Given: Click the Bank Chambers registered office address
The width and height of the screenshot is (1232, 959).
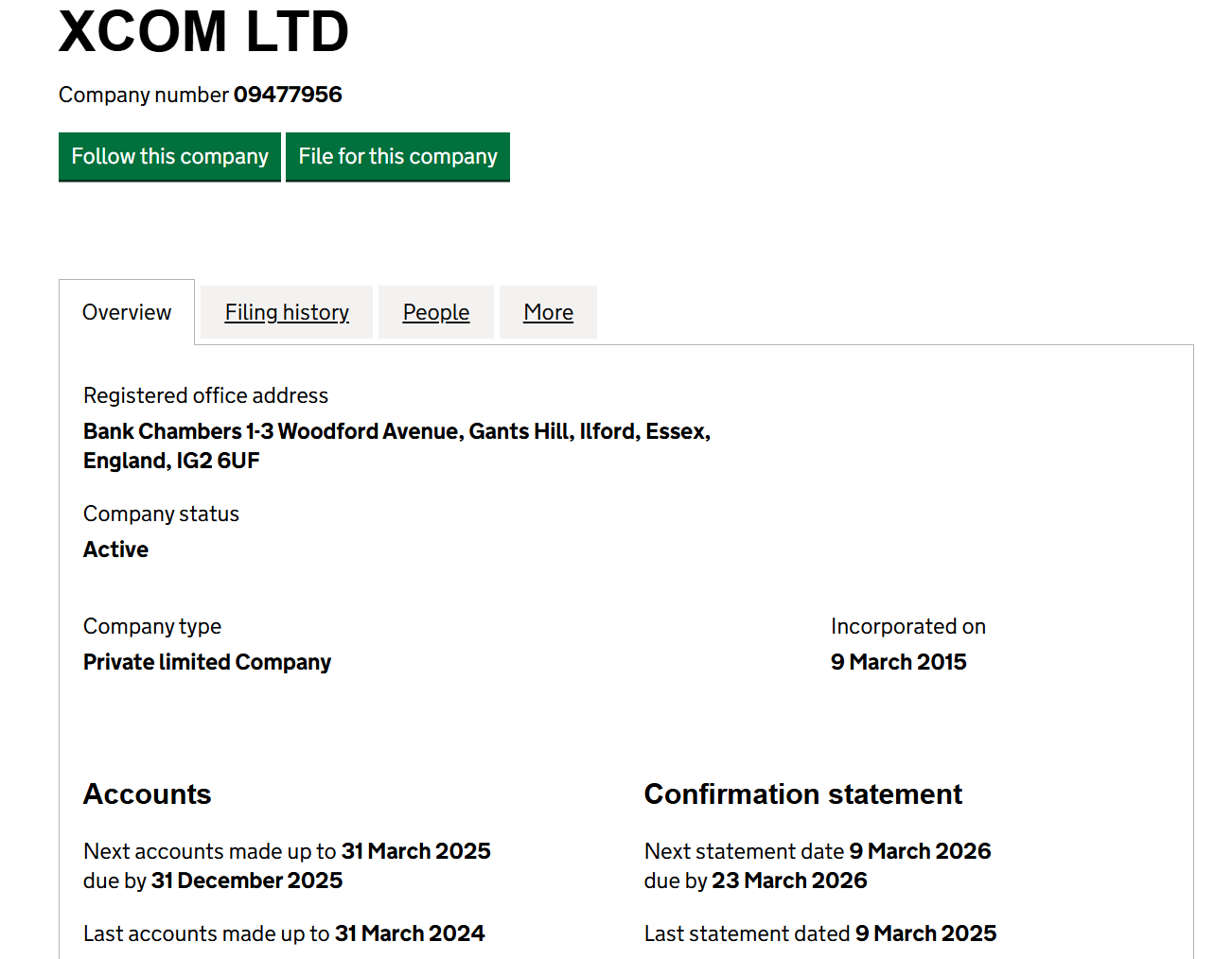Looking at the screenshot, I should point(396,445).
